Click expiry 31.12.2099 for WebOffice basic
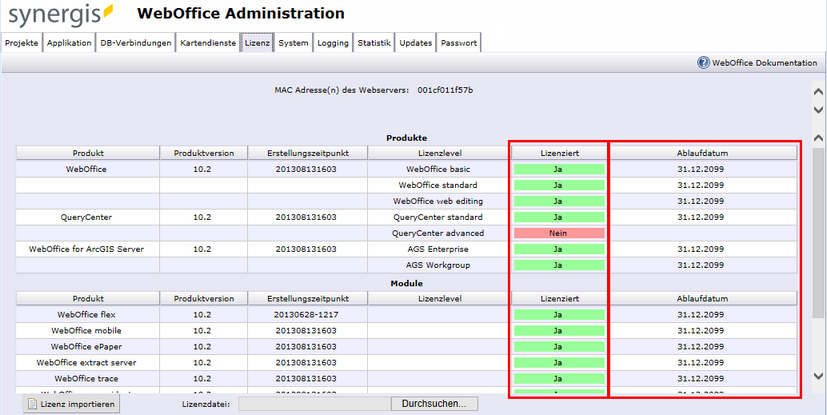This screenshot has height=415, width=827. coord(700,169)
